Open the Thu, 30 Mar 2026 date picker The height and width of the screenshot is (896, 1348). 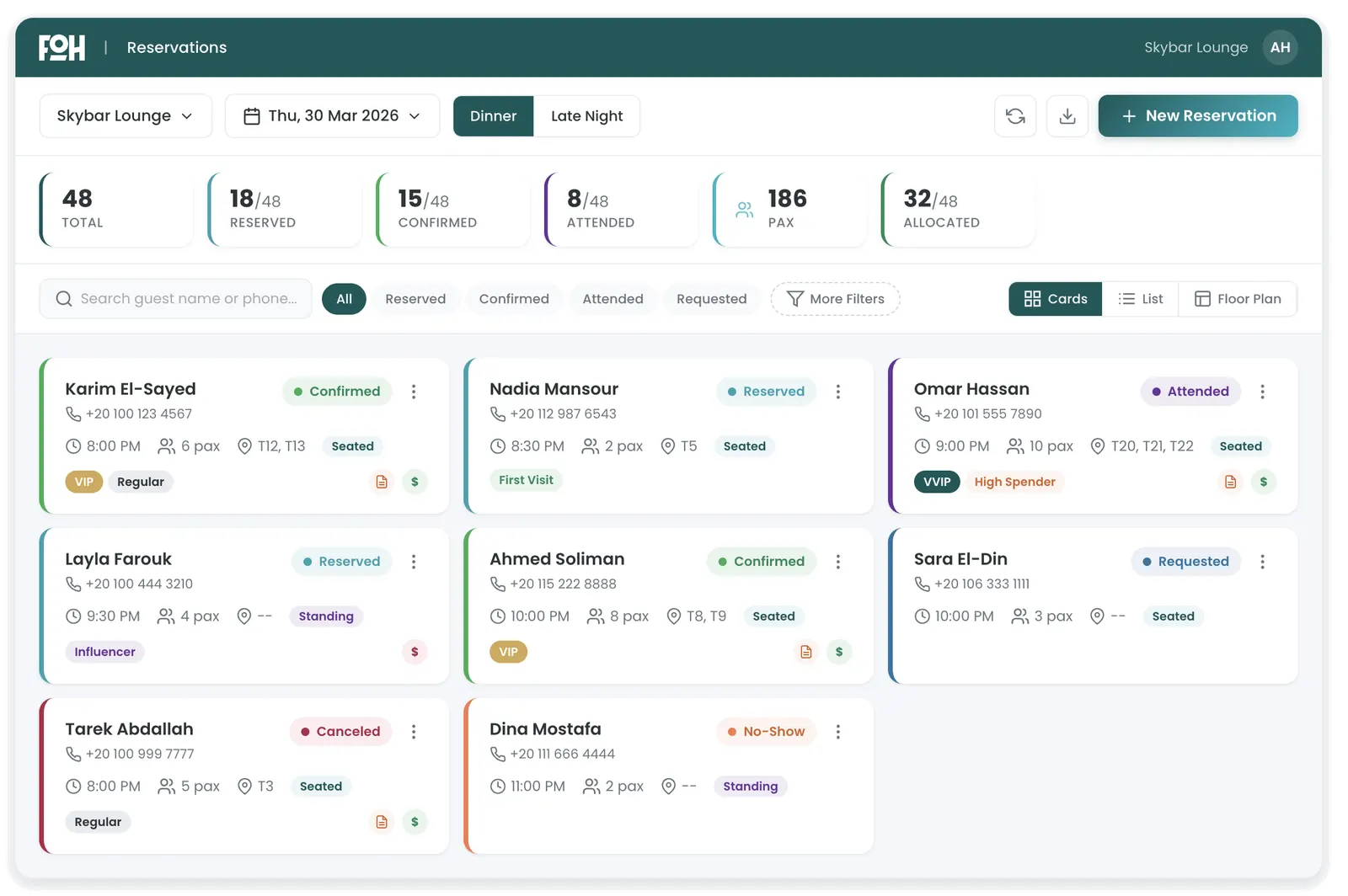pos(332,116)
